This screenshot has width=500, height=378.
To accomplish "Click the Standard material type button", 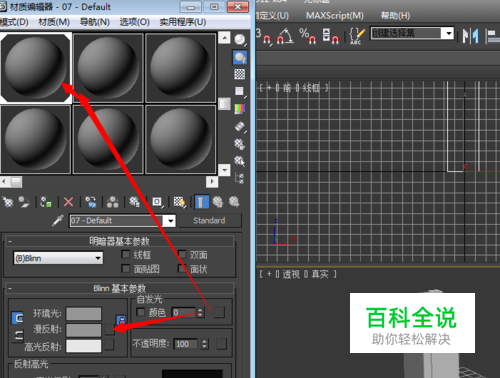I will coord(210,221).
